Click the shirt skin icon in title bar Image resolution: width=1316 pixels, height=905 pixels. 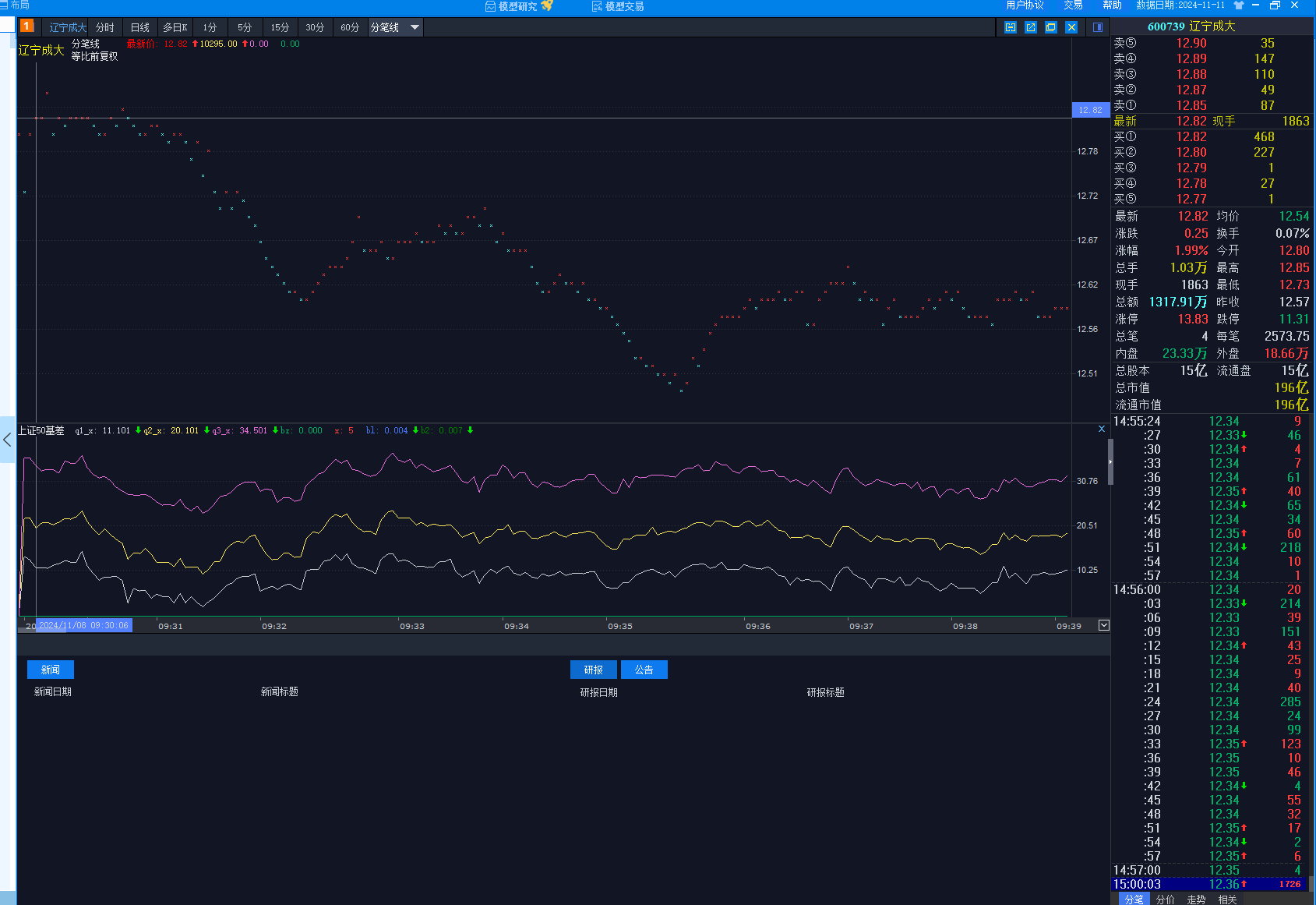(x=1239, y=5)
